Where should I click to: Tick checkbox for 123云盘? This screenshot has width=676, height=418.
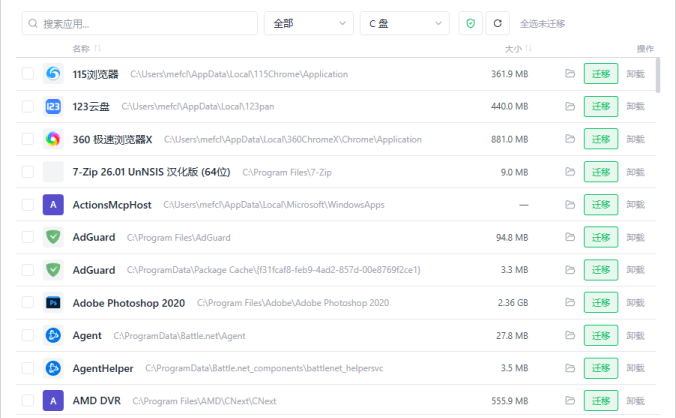pos(28,106)
